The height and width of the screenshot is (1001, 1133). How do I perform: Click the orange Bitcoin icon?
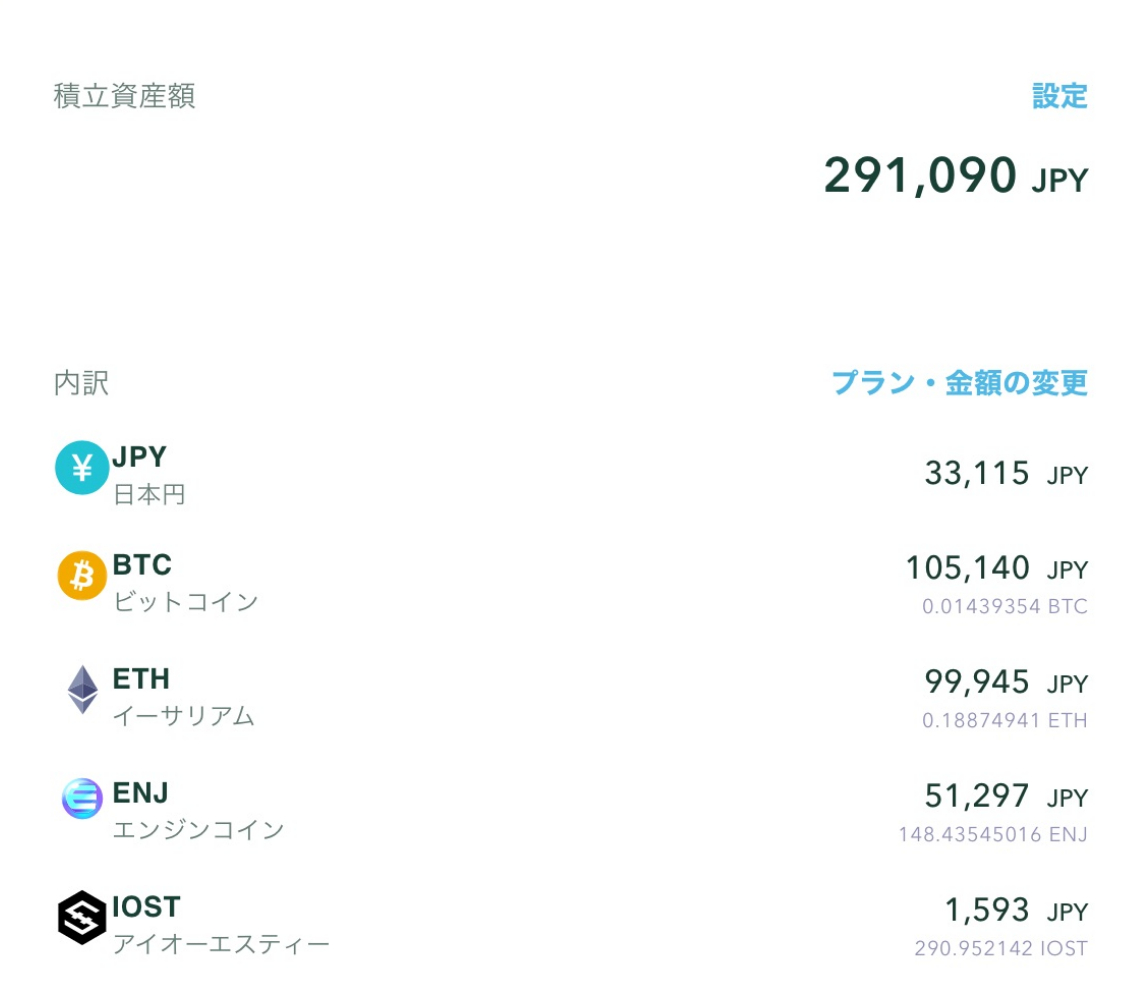coord(82,576)
